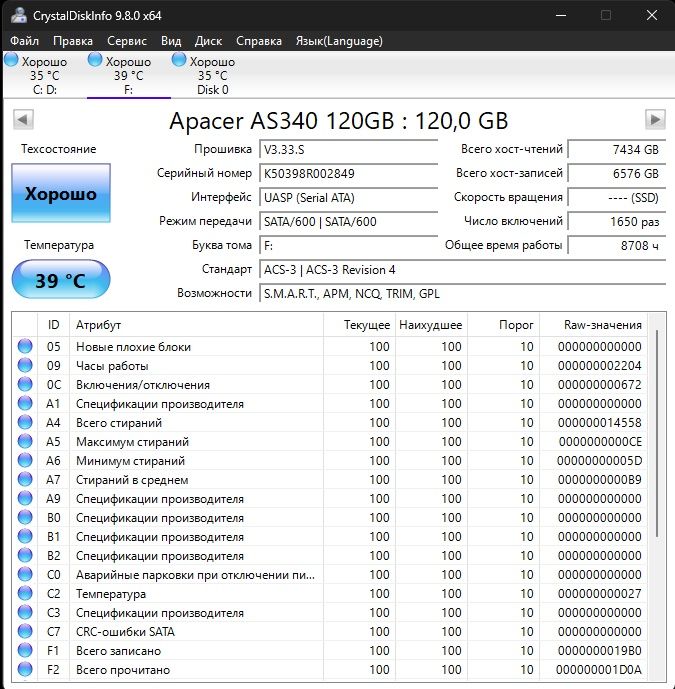Click the status orb for attribute B1

pos(25,536)
